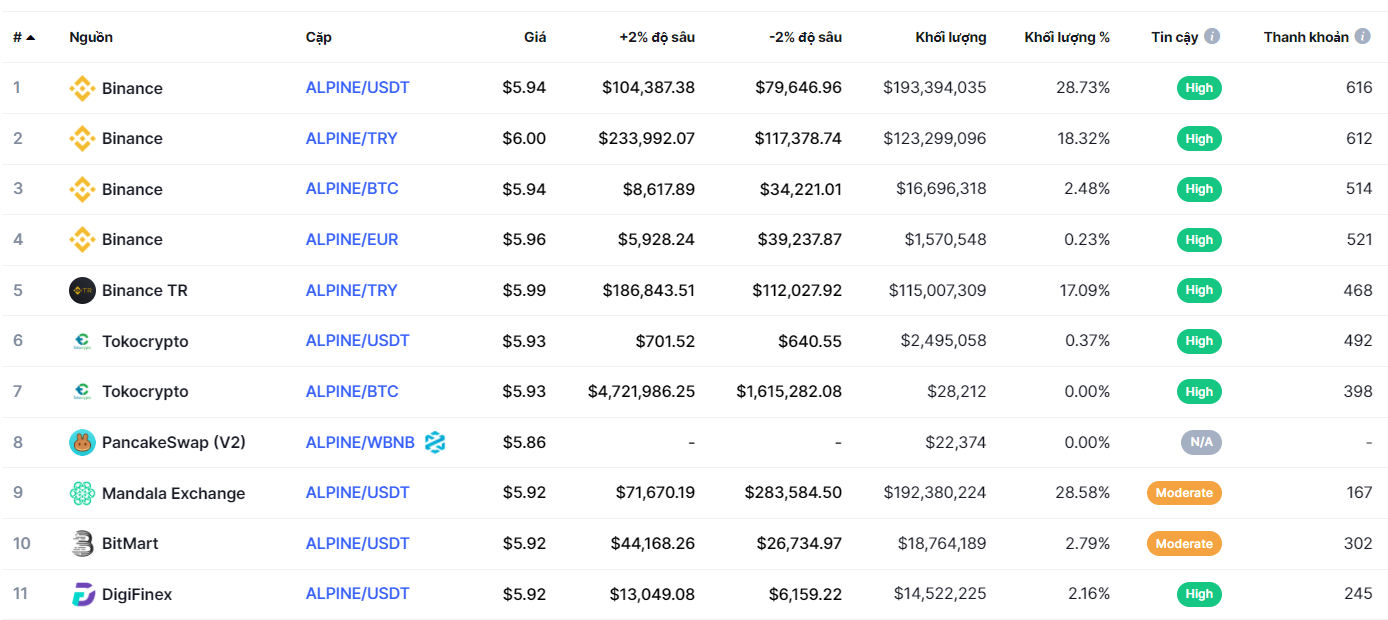The image size is (1388, 620).
Task: Sort by the +2% độ sâu header
Action: 657,37
